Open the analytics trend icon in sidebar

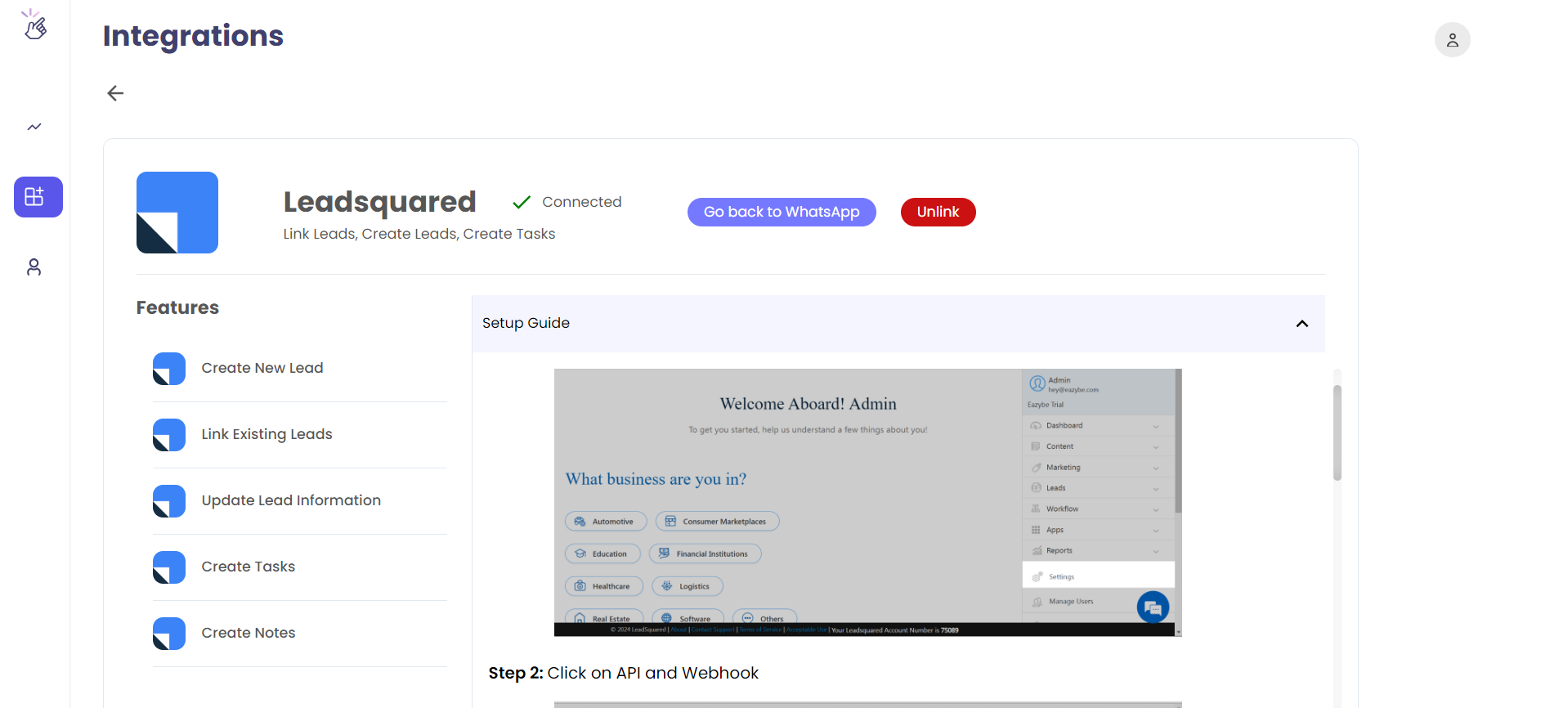coord(34,127)
